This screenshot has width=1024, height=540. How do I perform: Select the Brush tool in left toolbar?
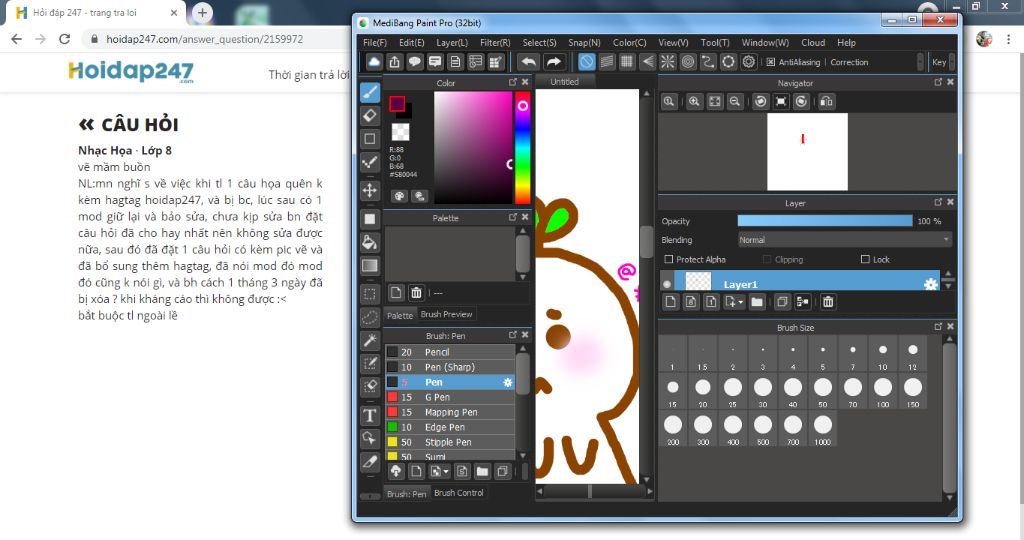[370, 92]
